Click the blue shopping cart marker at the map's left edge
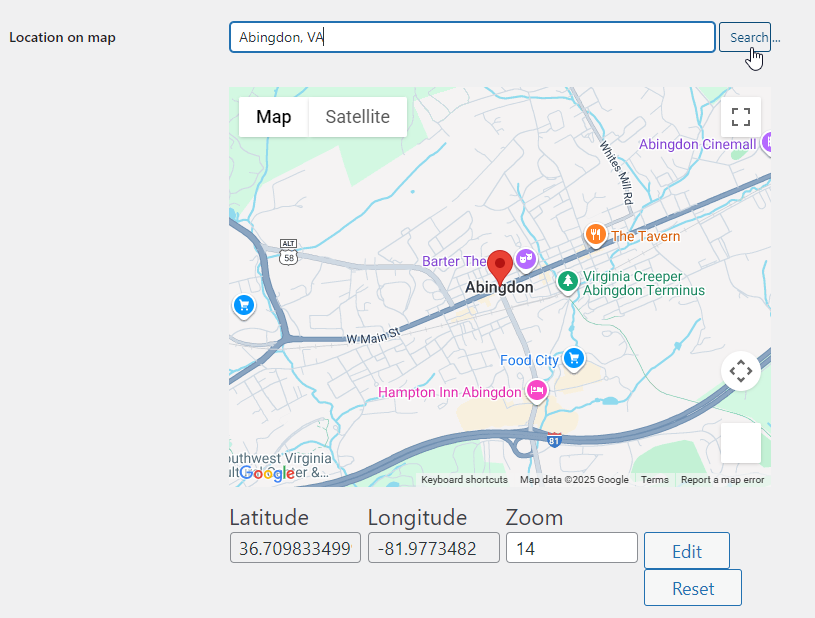 click(243, 305)
